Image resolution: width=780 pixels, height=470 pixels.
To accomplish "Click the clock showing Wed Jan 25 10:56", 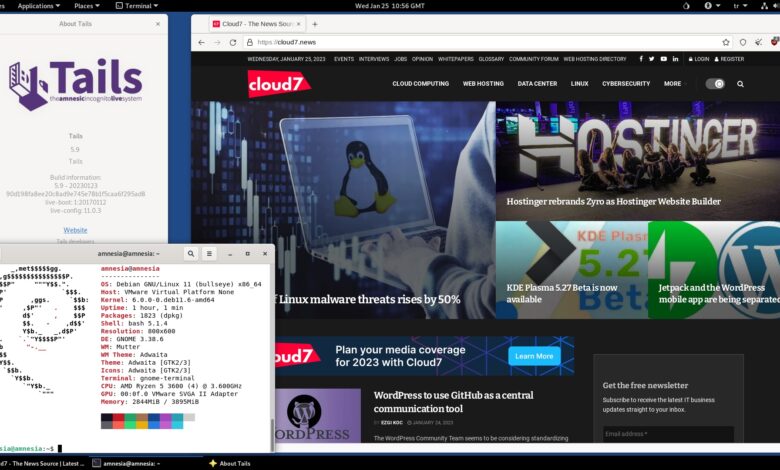I will click(x=390, y=6).
